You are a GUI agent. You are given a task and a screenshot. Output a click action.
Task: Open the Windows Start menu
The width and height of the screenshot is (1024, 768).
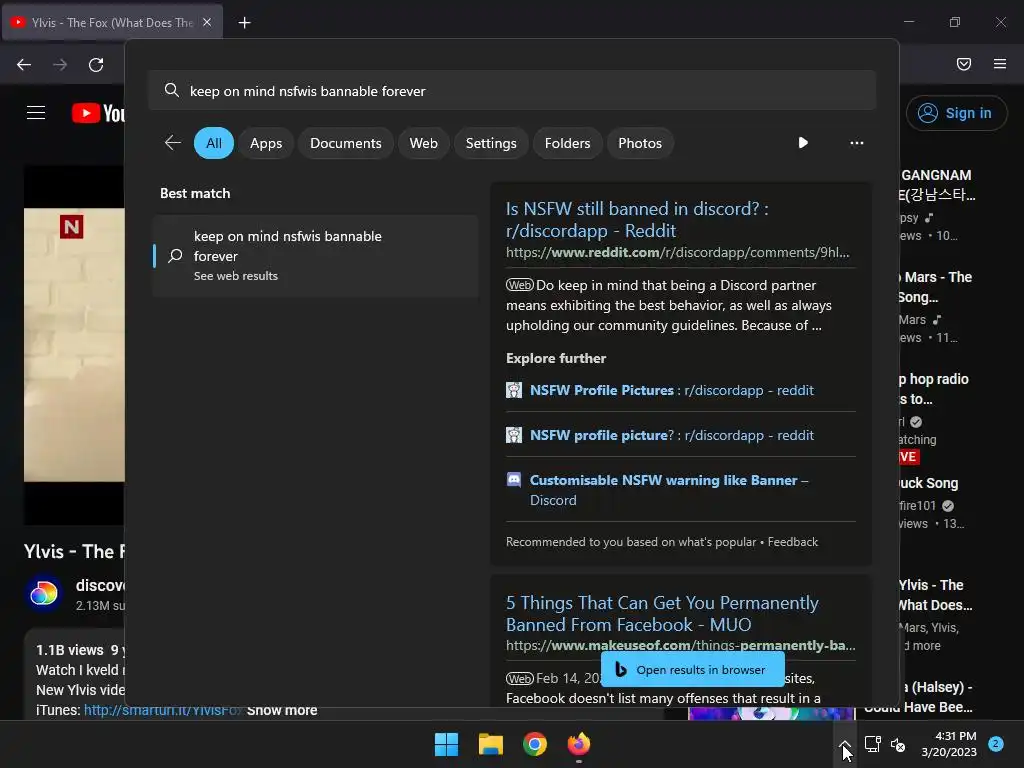447,744
